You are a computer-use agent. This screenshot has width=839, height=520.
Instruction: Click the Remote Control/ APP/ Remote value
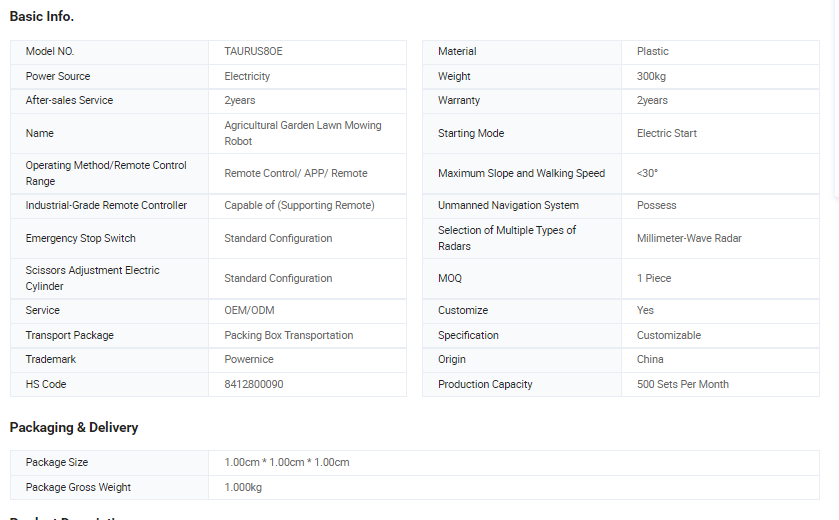point(296,173)
